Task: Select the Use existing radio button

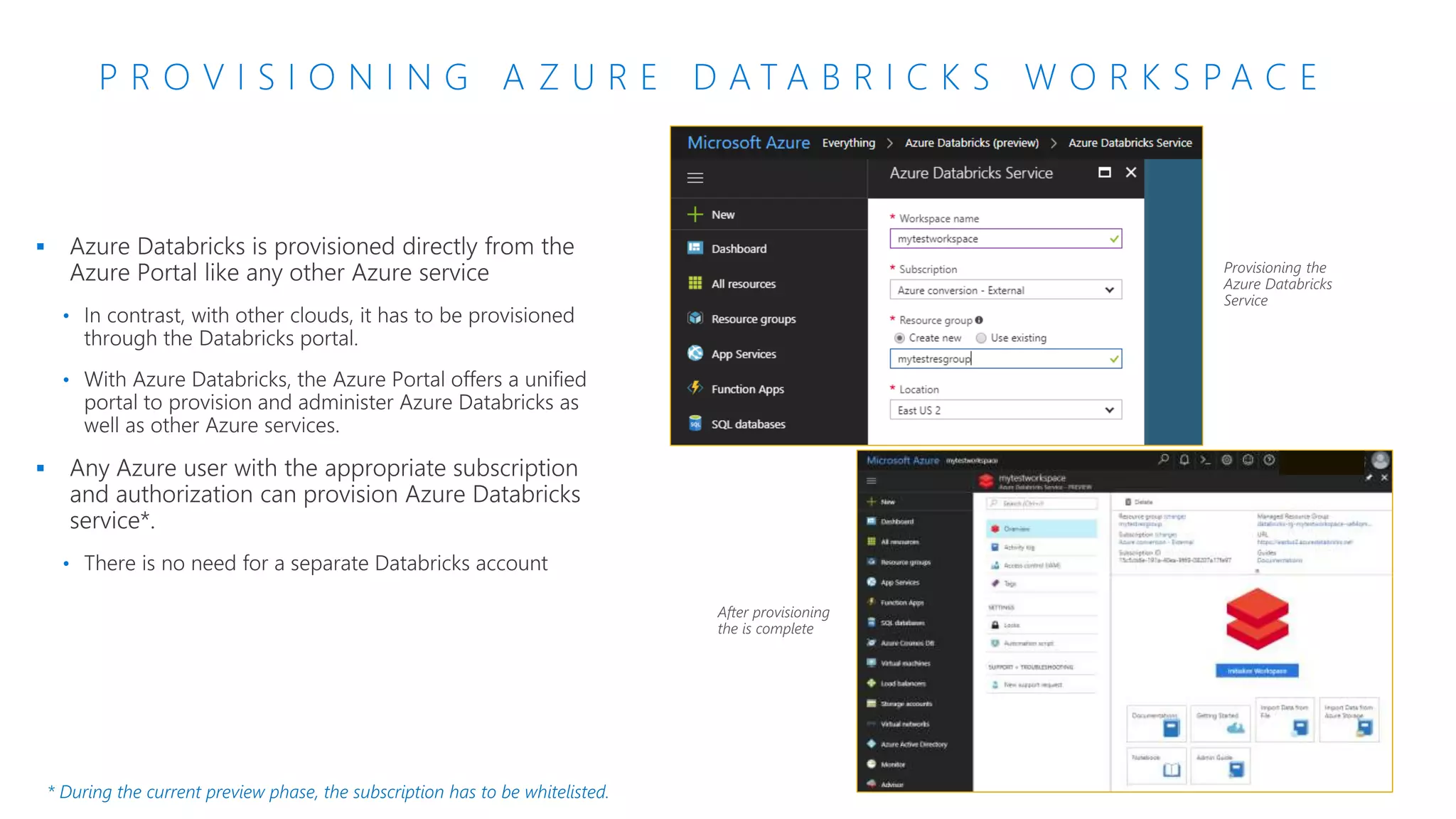Action: point(981,338)
